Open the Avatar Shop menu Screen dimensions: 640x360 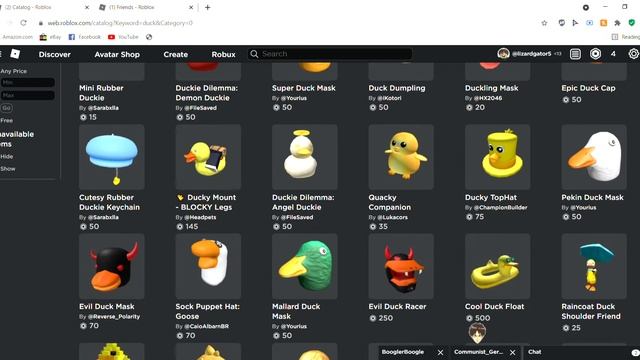[x=117, y=54]
